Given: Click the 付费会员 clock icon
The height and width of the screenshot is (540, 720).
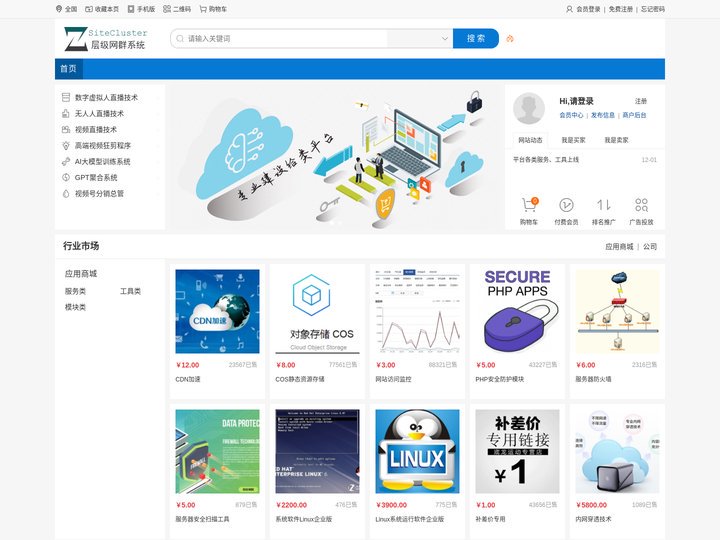Looking at the screenshot, I should tap(566, 205).
